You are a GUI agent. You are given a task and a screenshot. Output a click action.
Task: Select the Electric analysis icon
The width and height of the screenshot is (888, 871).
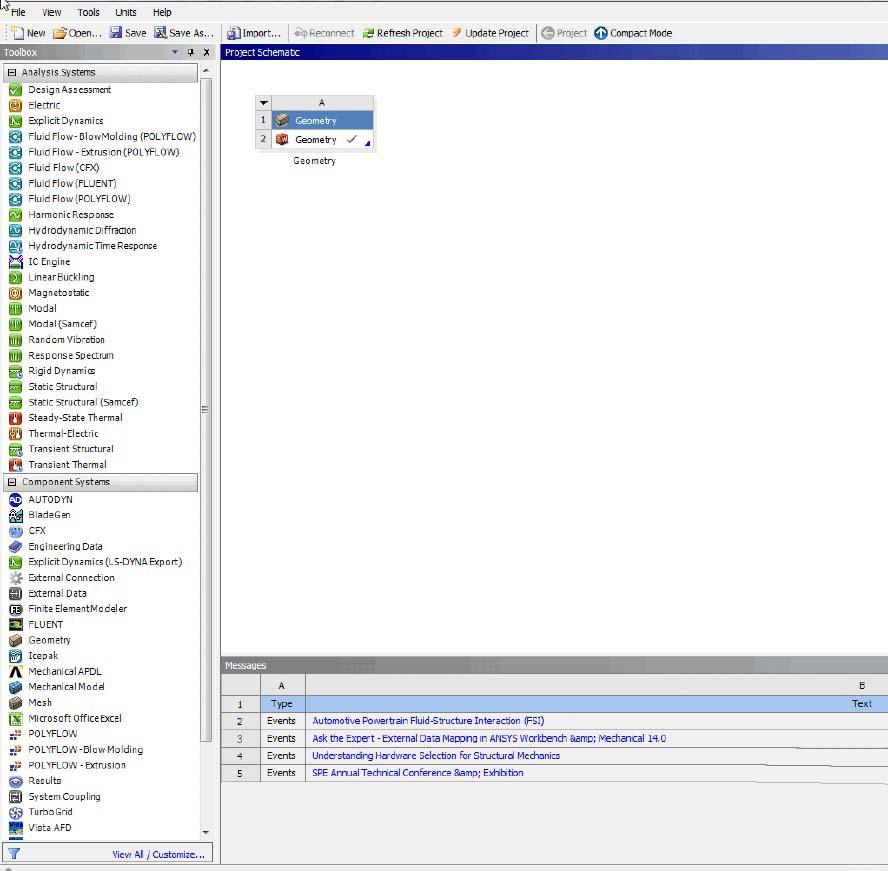coord(15,105)
